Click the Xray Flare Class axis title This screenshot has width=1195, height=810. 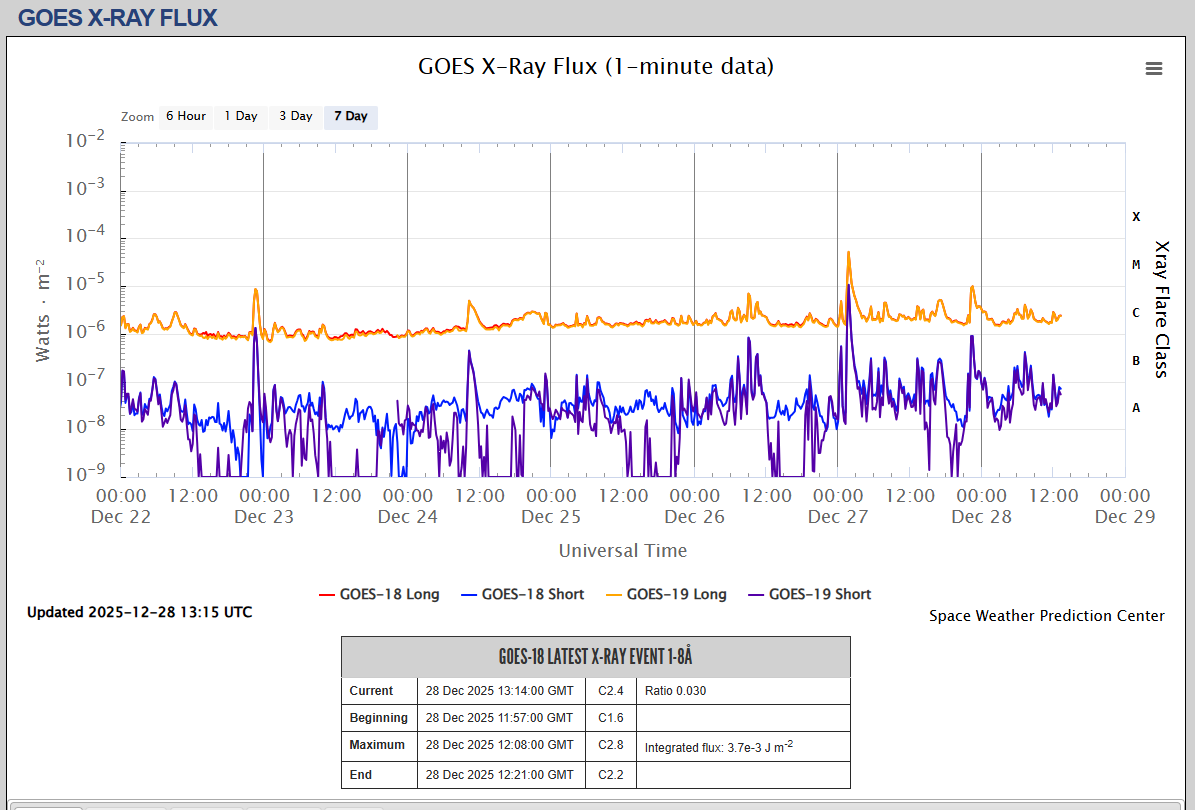click(x=1161, y=309)
